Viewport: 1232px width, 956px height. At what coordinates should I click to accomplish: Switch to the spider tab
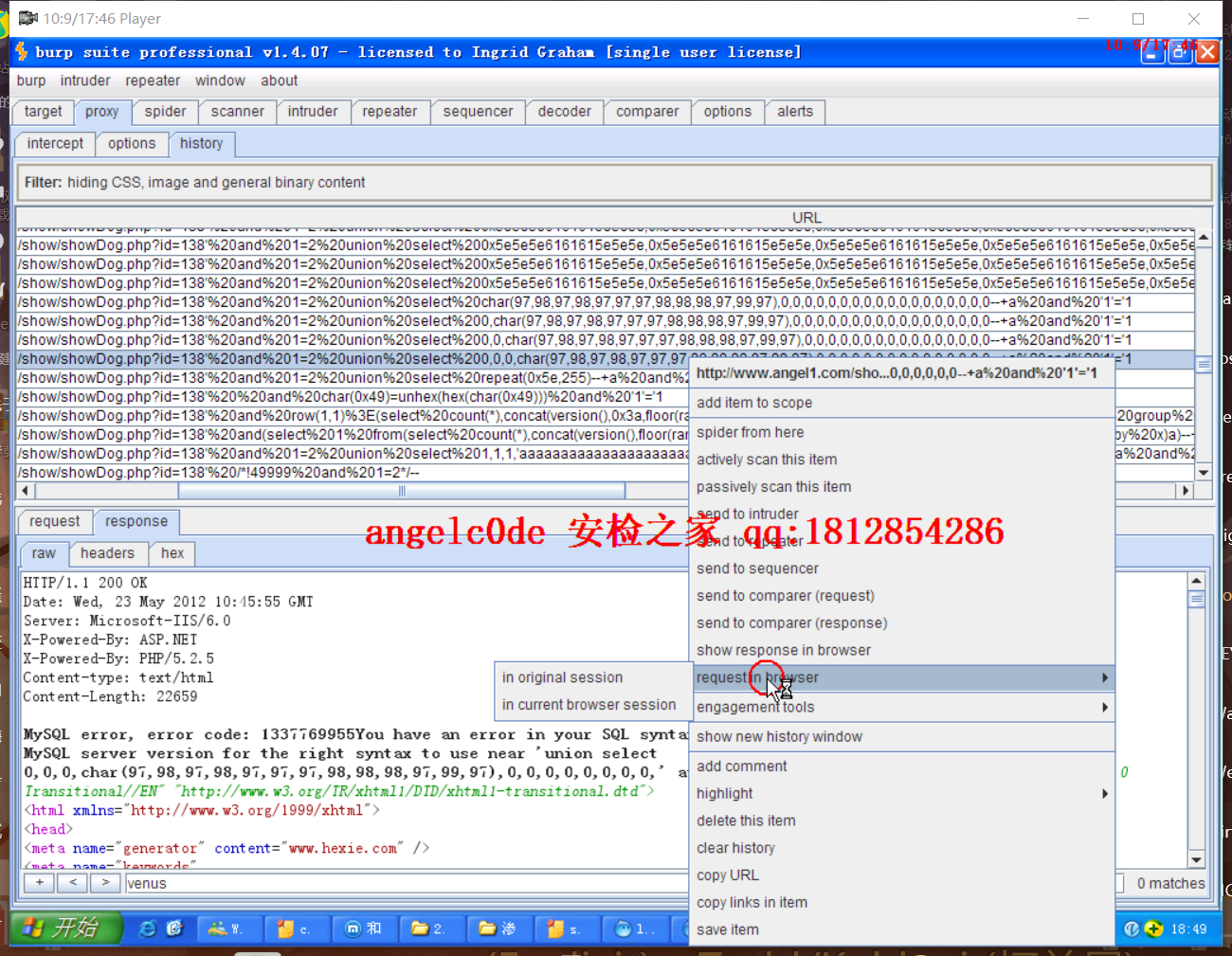[x=166, y=112]
